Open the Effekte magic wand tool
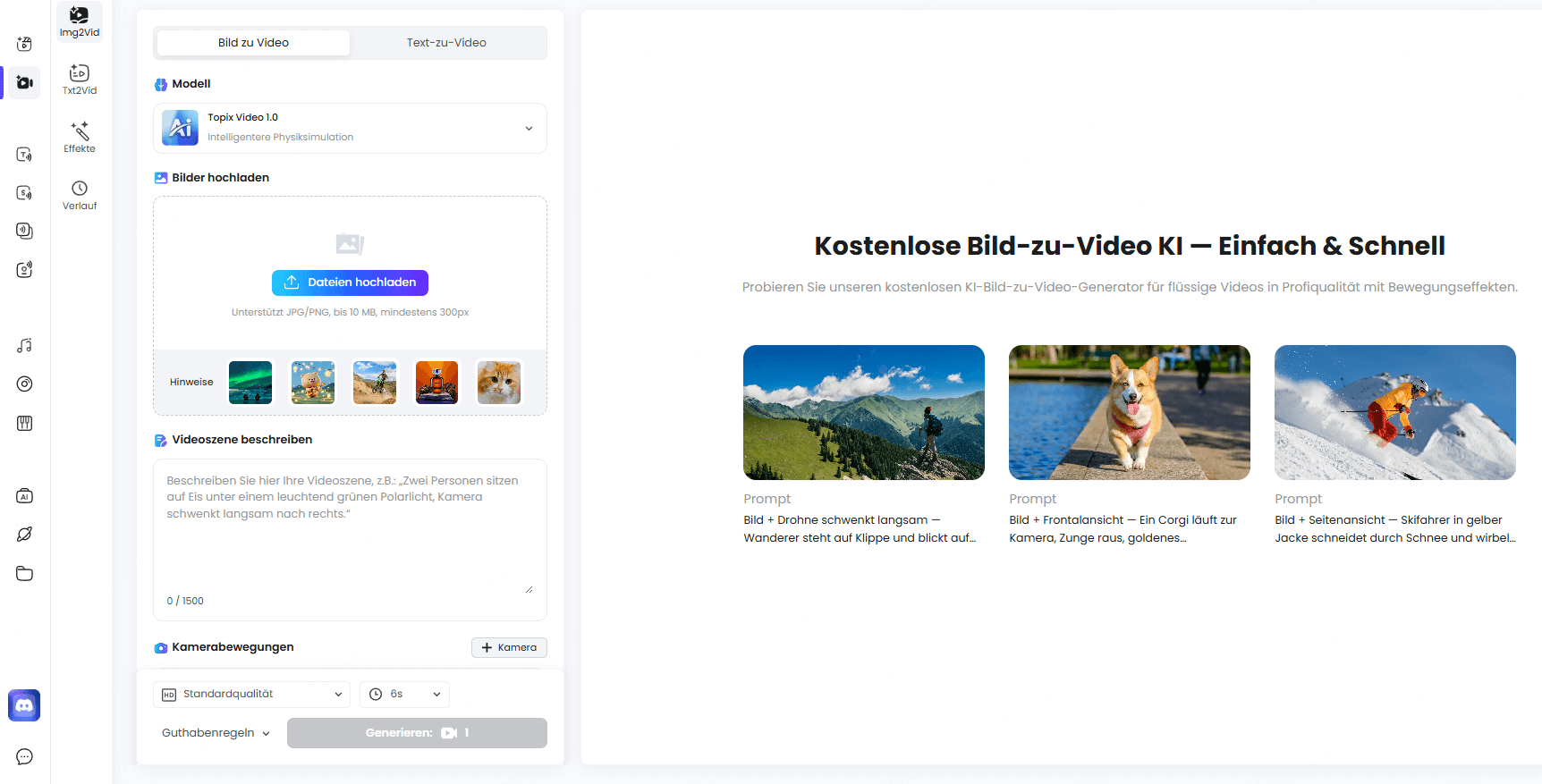 click(x=80, y=137)
